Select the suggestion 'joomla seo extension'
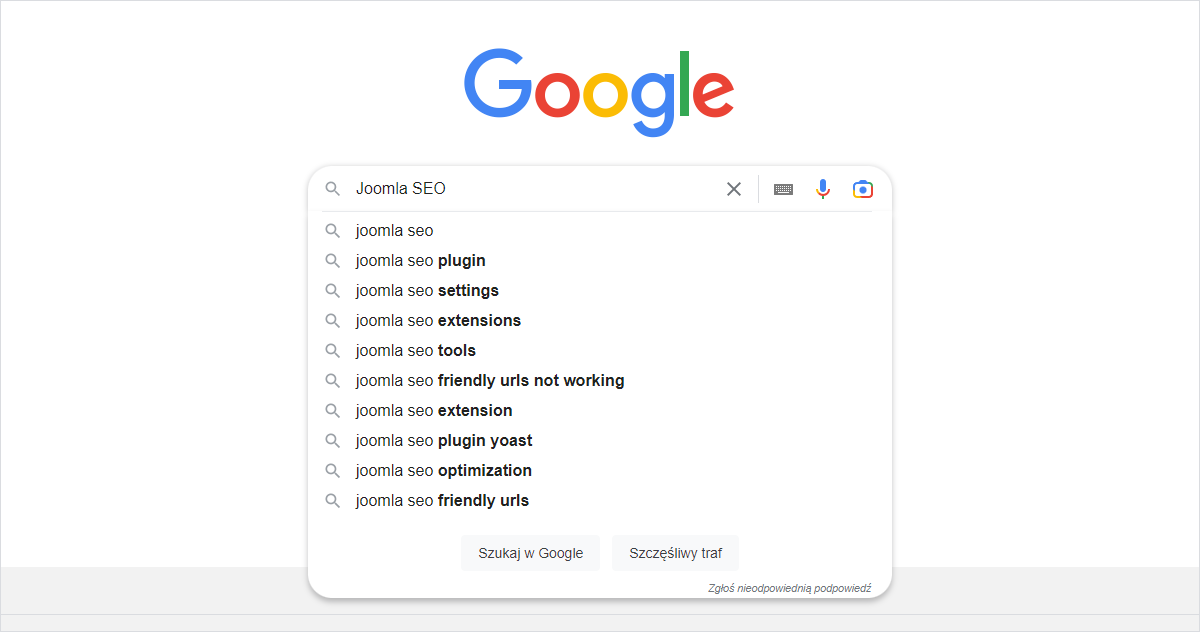 [x=434, y=410]
